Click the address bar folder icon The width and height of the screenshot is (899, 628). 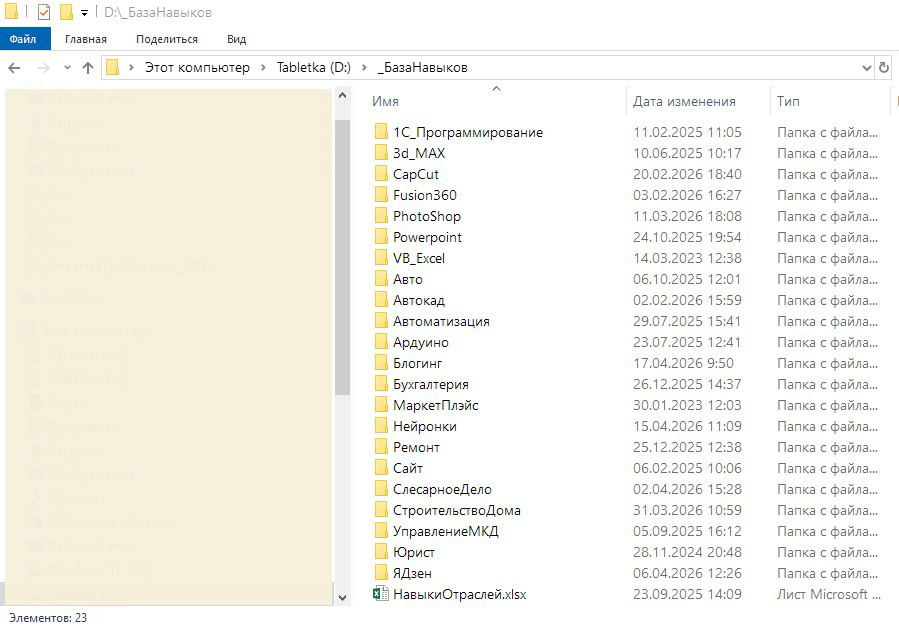(113, 68)
